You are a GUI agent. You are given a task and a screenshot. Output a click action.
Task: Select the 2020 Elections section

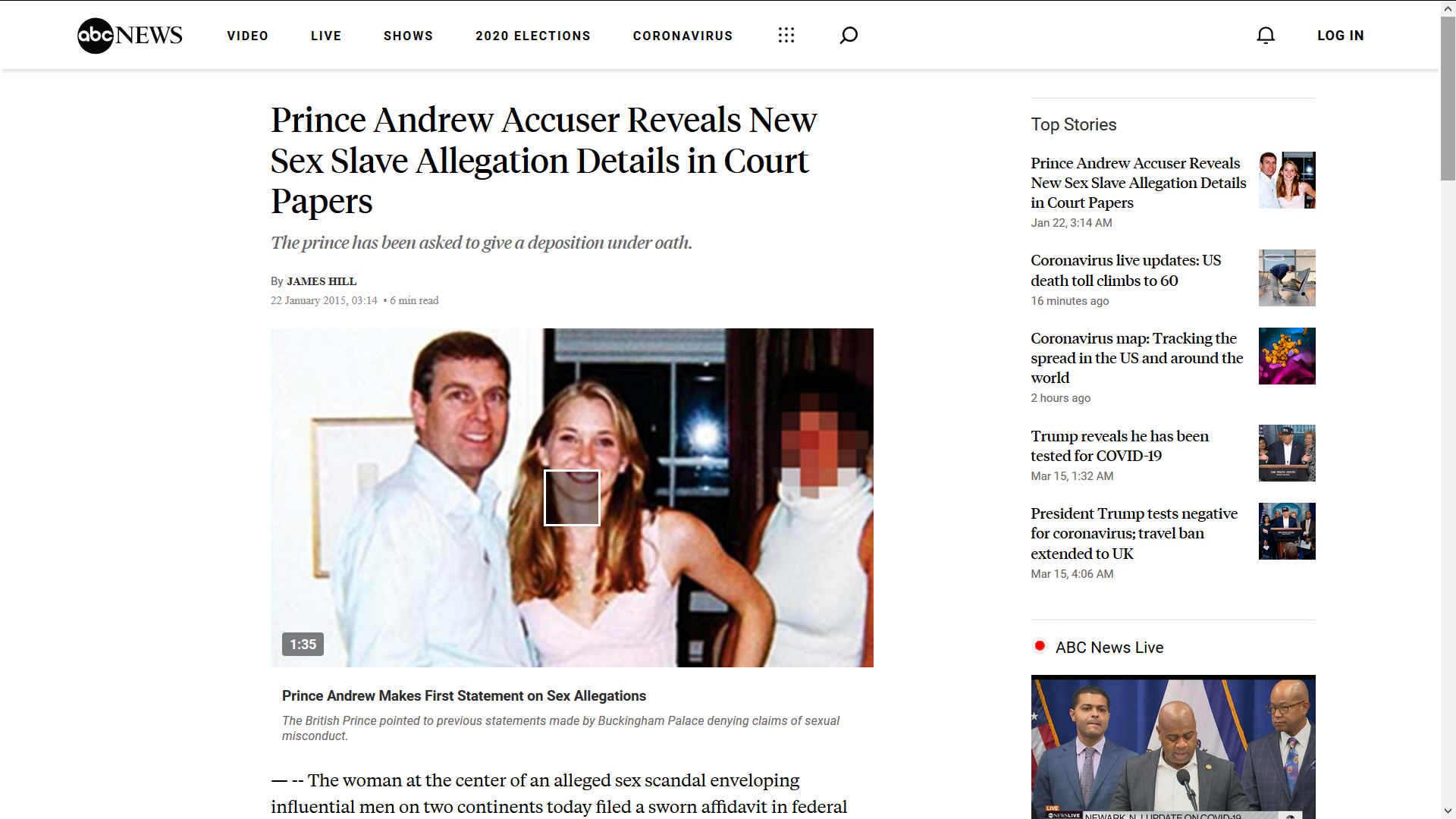pyautogui.click(x=533, y=36)
